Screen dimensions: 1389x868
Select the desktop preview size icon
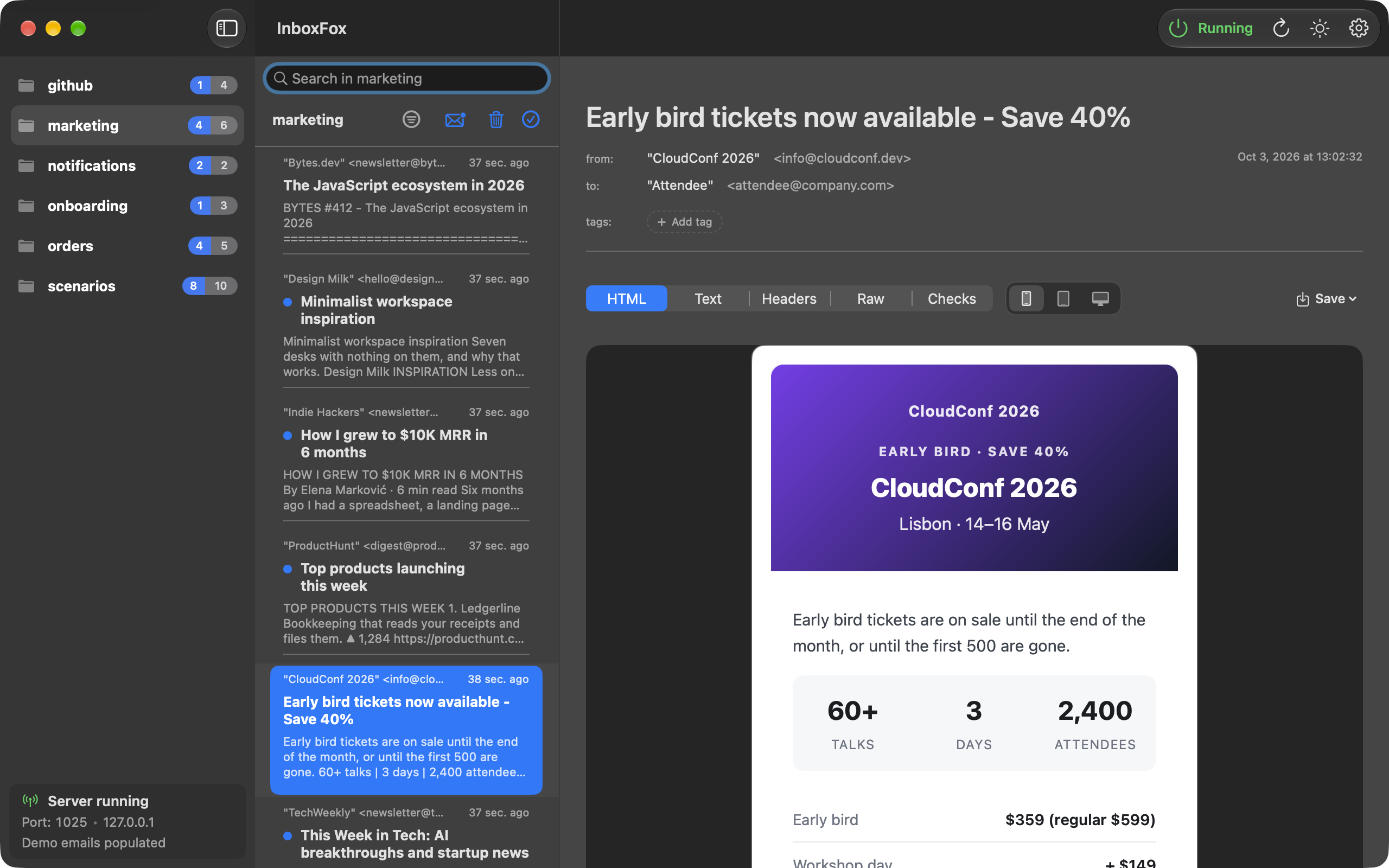1100,298
